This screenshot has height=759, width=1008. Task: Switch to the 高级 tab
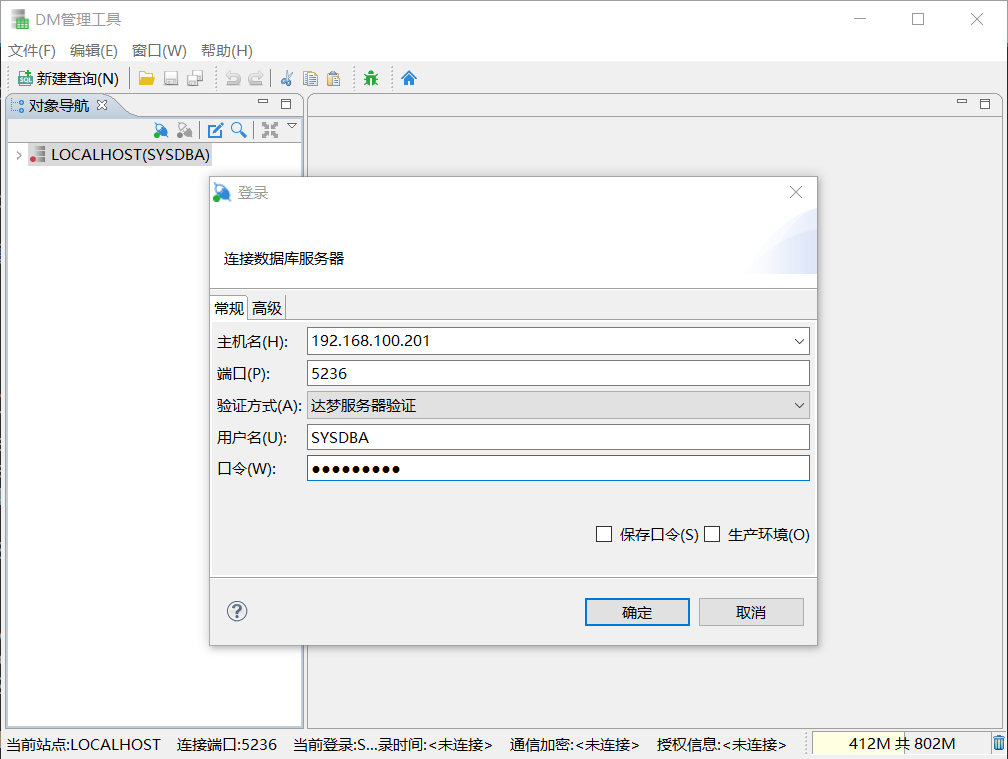click(x=267, y=308)
